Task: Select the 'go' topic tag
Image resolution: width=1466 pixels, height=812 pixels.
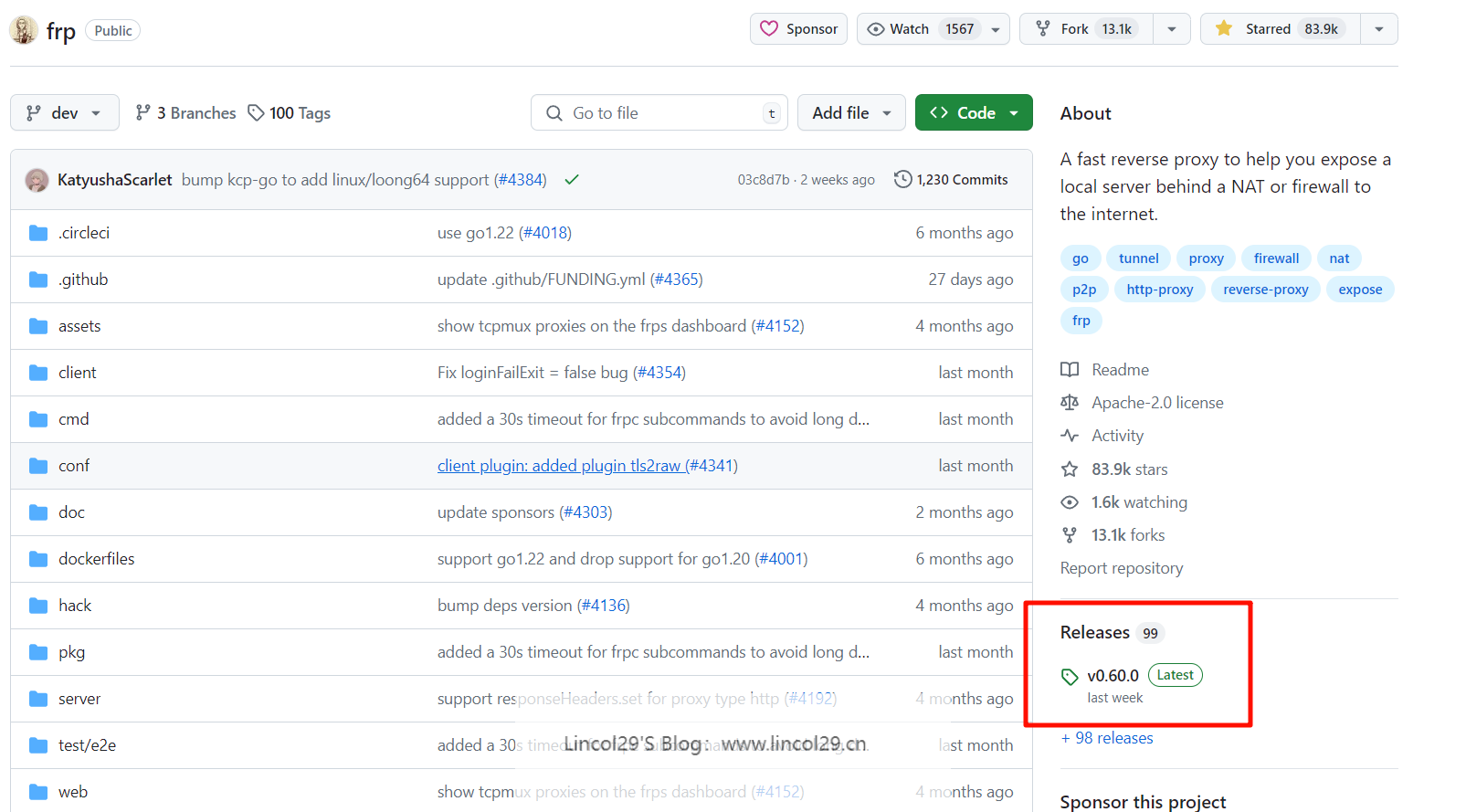Action: point(1081,258)
